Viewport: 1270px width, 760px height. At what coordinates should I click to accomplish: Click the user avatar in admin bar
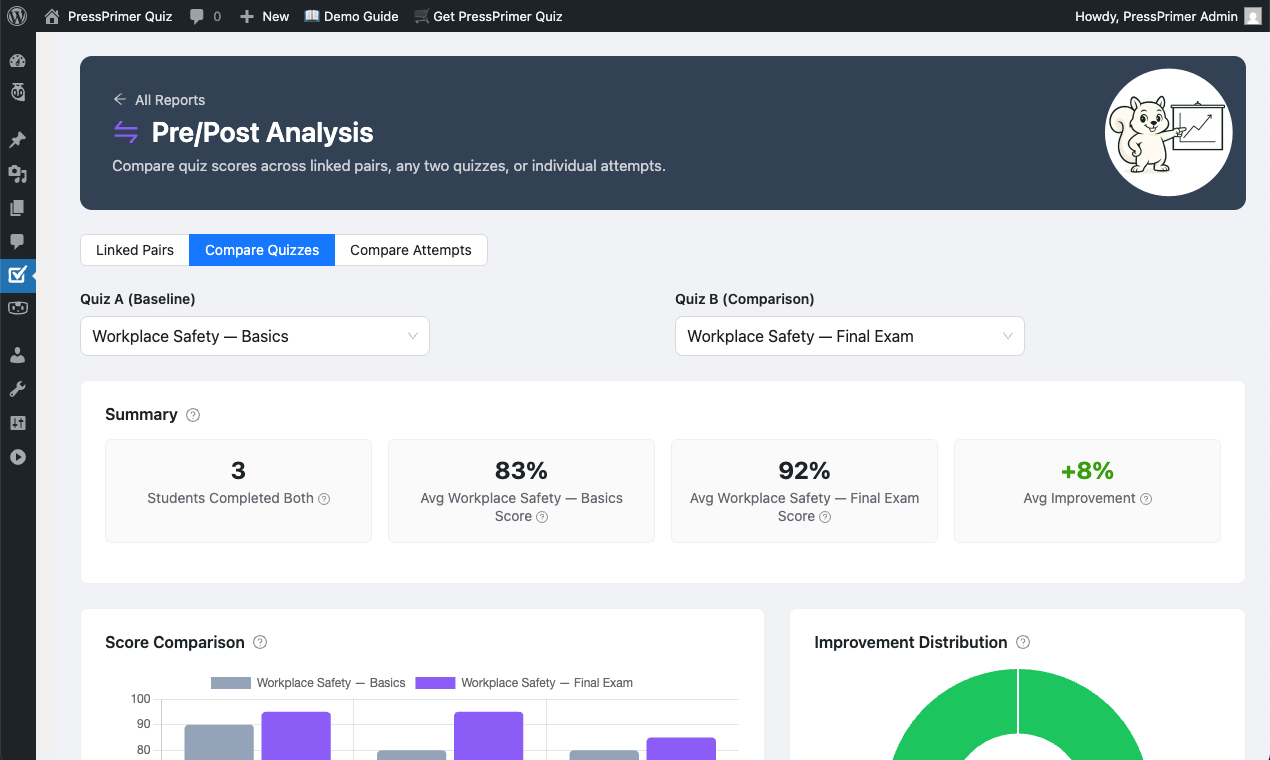point(1253,16)
